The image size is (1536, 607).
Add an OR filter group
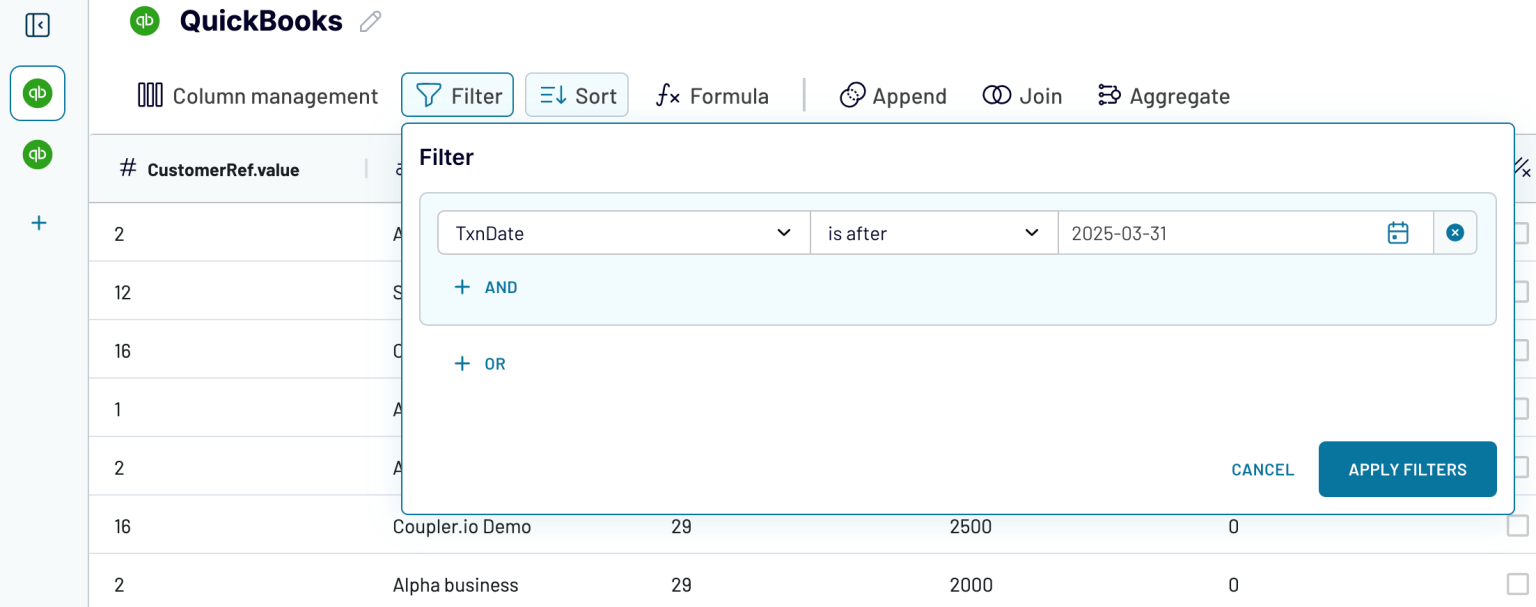480,363
